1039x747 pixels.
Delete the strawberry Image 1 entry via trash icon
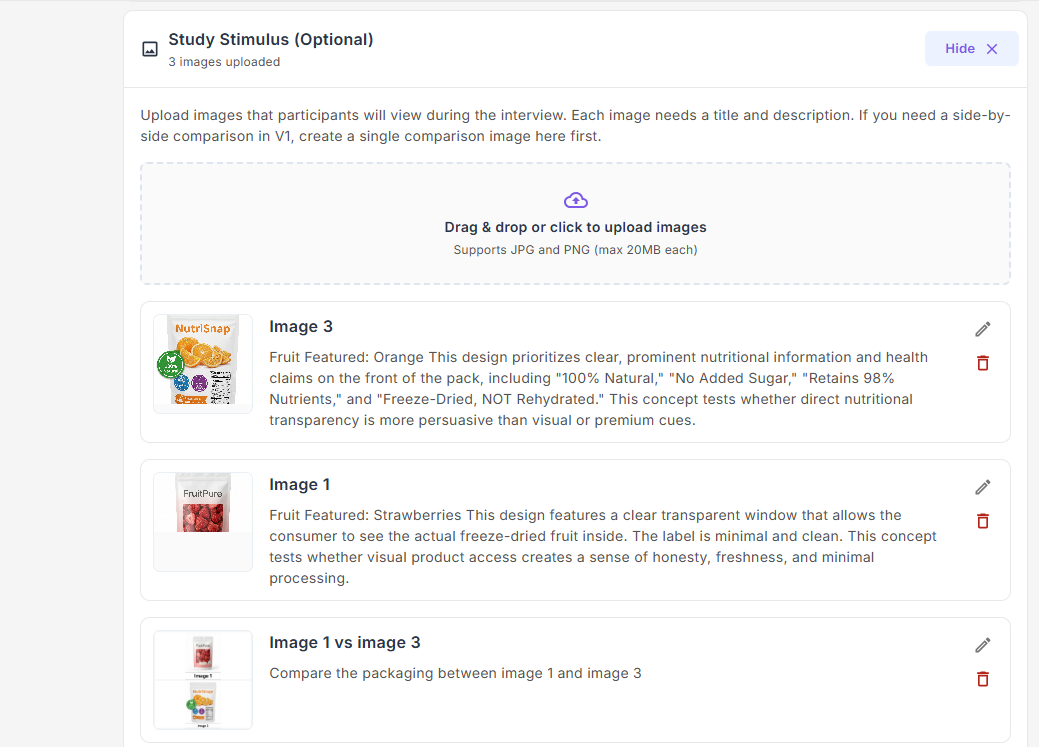tap(983, 521)
